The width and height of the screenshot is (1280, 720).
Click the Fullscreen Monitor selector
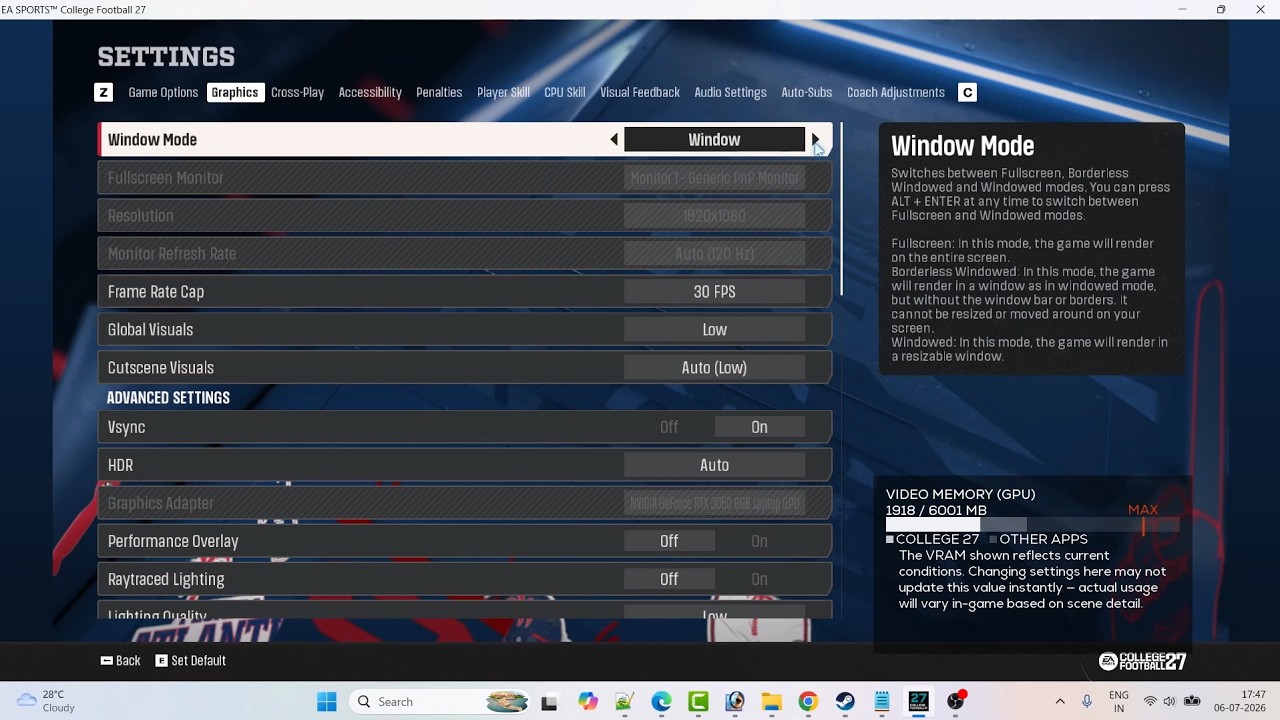click(x=714, y=178)
